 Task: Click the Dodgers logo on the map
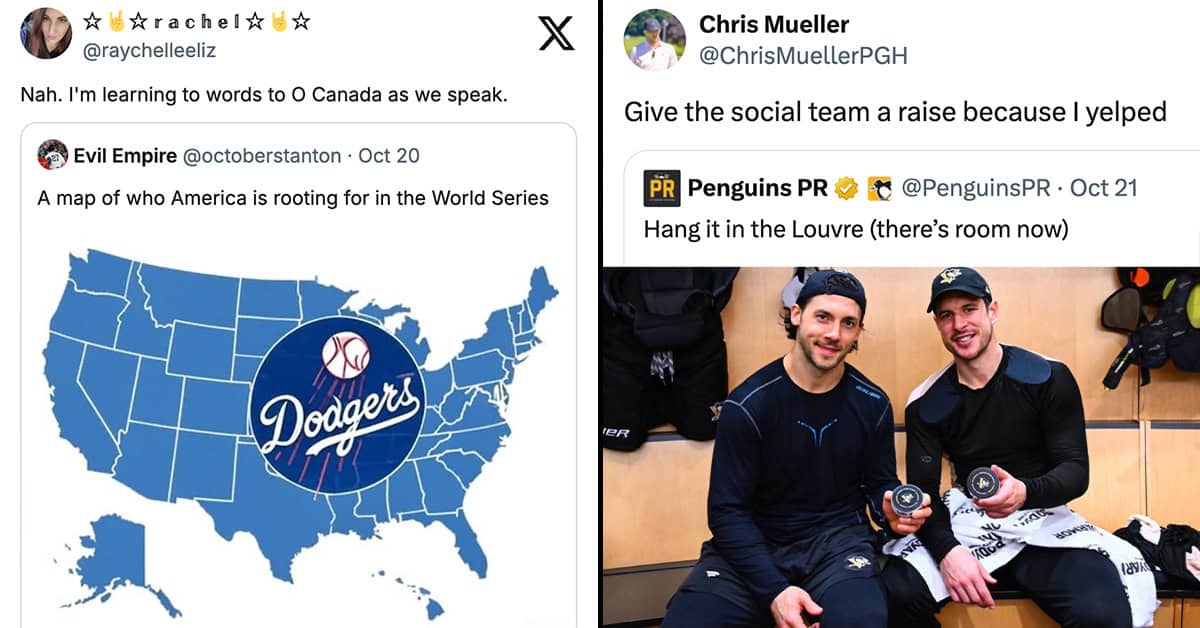pos(338,407)
